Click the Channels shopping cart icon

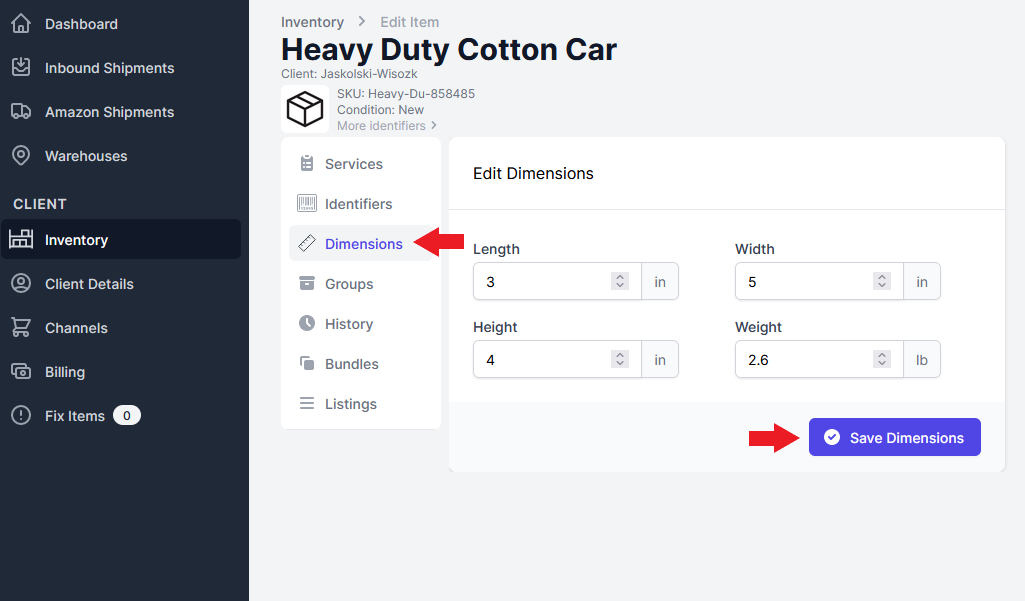pos(21,327)
